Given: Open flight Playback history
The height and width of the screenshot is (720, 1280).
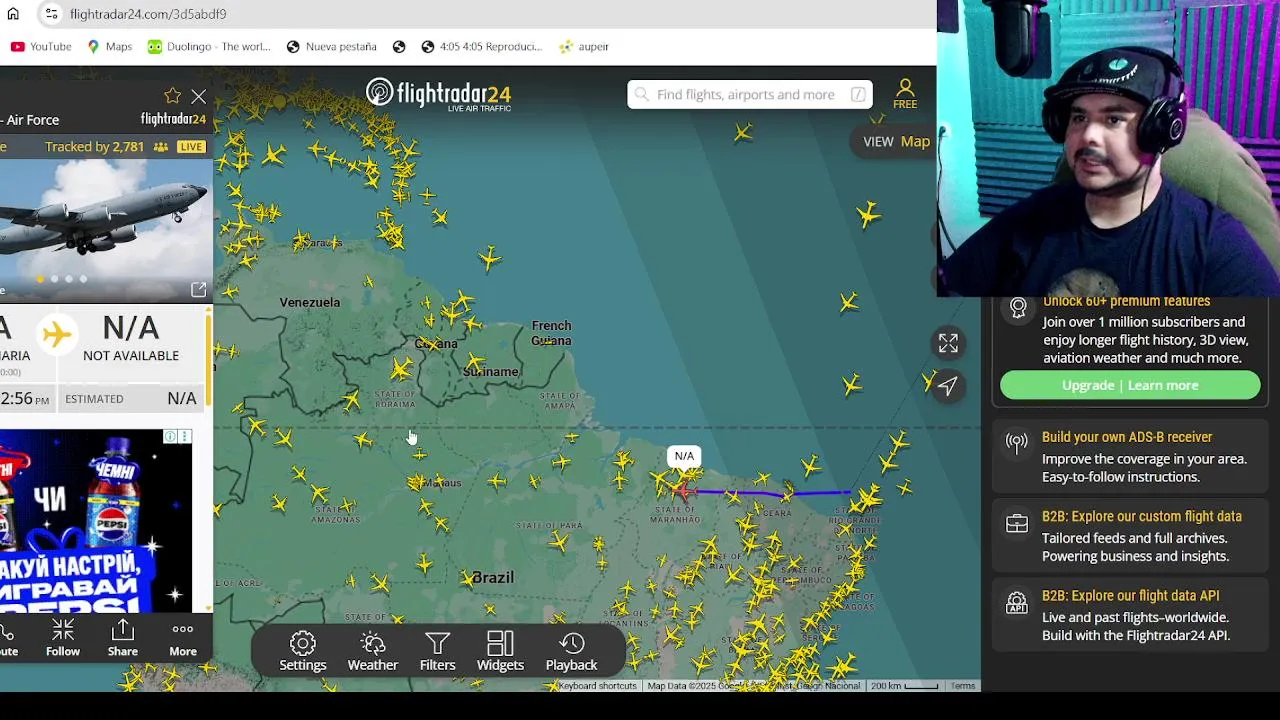Looking at the screenshot, I should pyautogui.click(x=571, y=652).
